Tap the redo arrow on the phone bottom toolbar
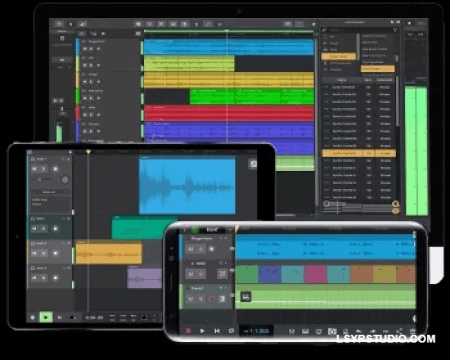This screenshot has width=450, height=360. [x=372, y=331]
